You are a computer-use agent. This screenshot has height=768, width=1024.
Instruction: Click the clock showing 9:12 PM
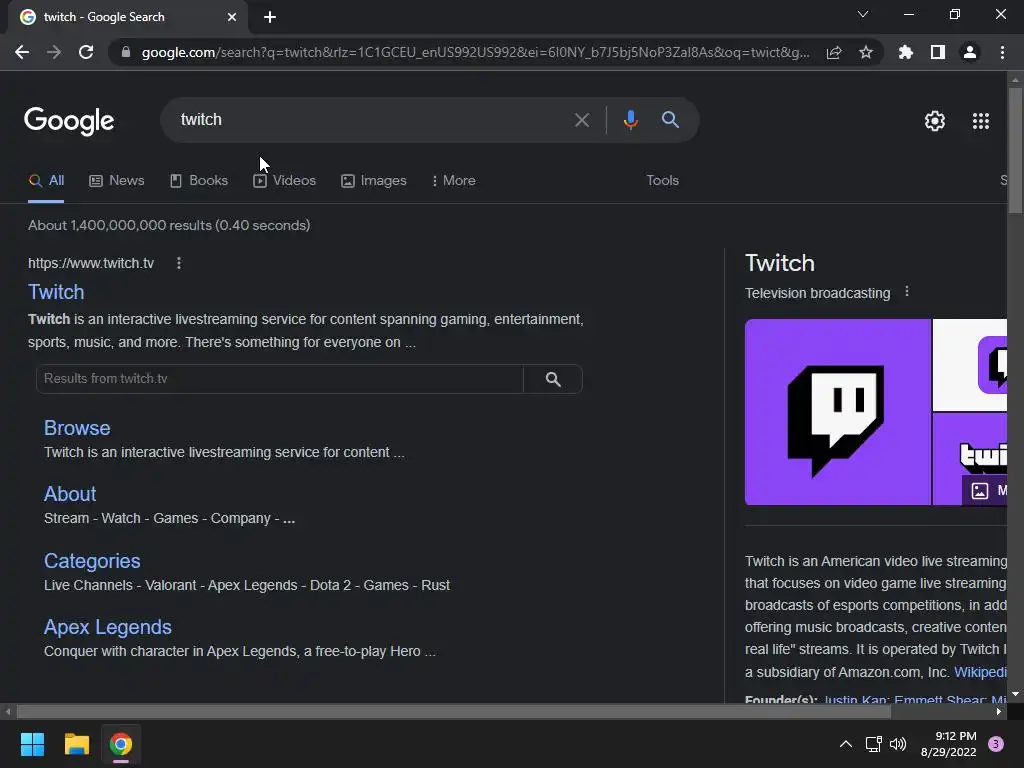955,737
